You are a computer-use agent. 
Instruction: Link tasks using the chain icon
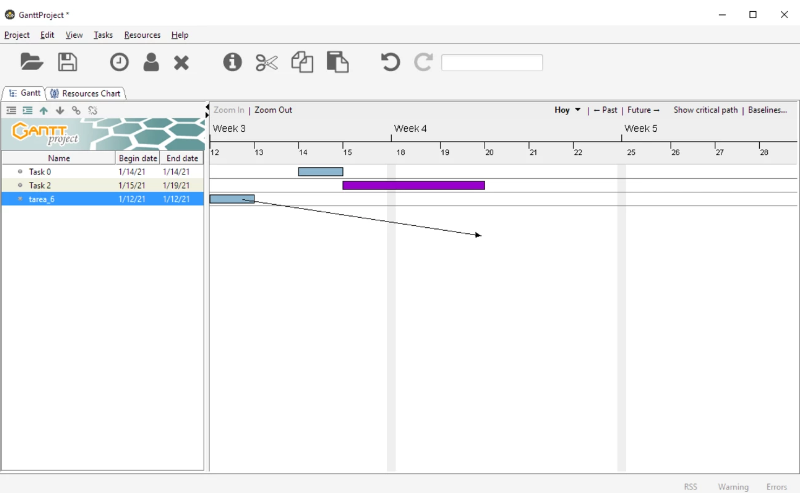pos(76,110)
